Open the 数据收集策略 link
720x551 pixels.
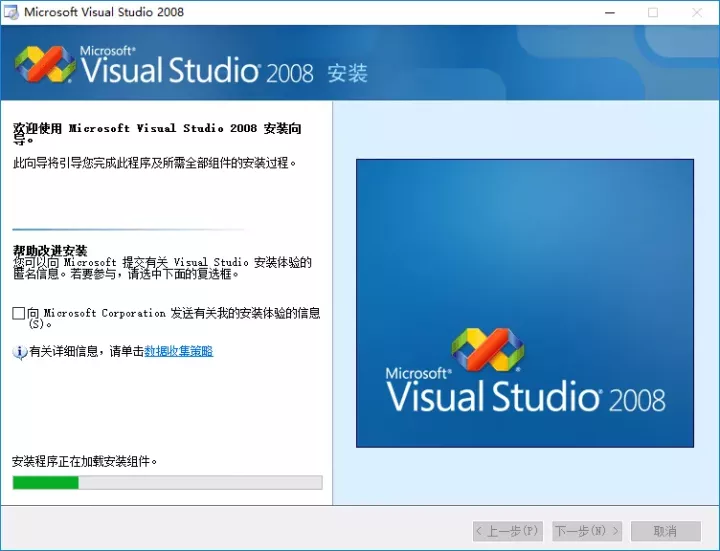(178, 351)
